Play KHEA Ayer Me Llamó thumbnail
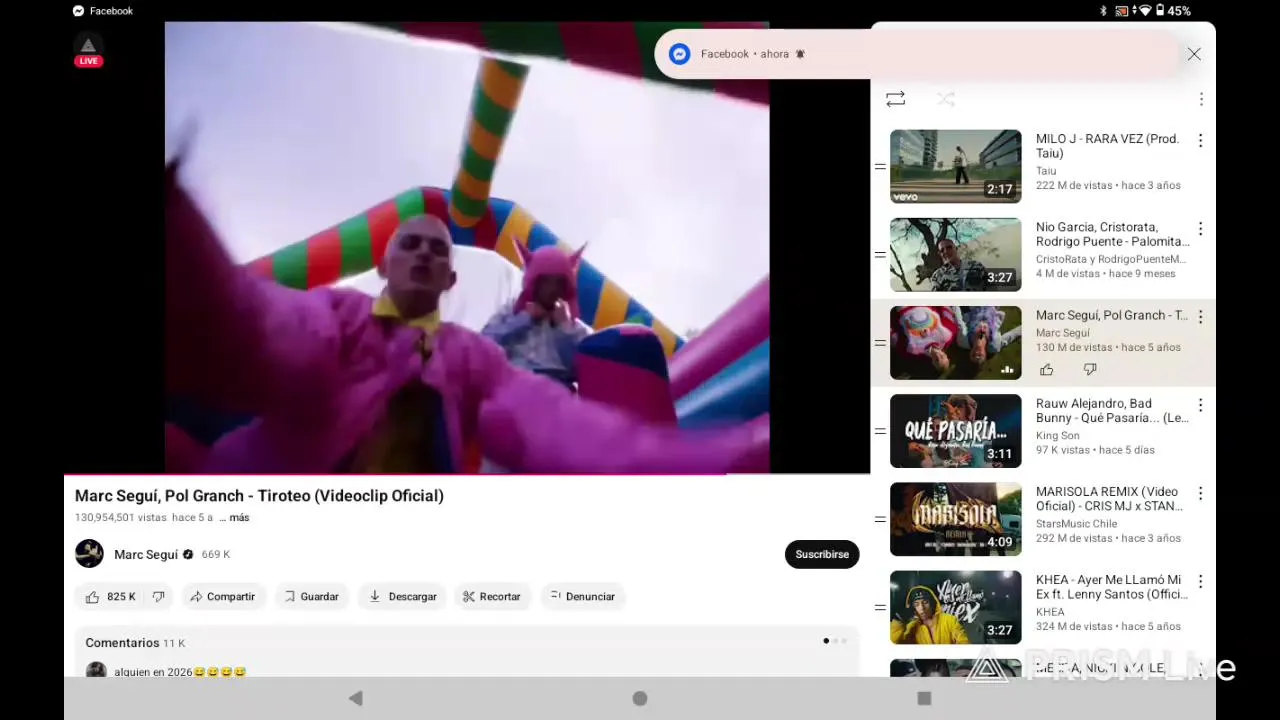This screenshot has width=1280, height=720. tap(956, 607)
